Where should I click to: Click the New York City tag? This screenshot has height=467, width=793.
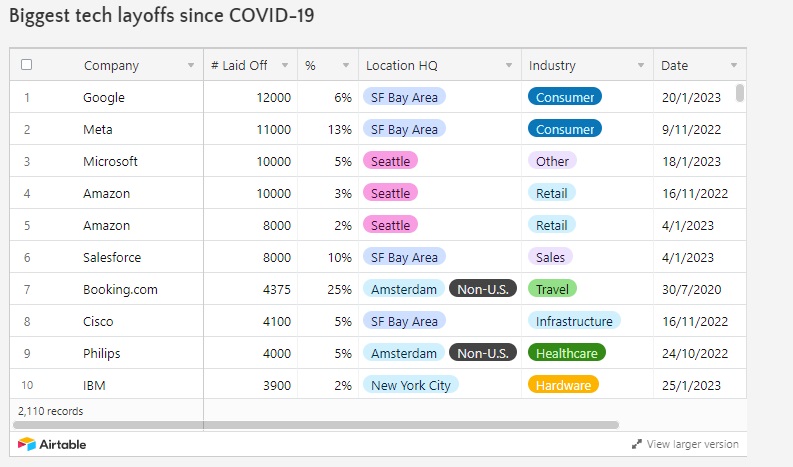coord(411,385)
